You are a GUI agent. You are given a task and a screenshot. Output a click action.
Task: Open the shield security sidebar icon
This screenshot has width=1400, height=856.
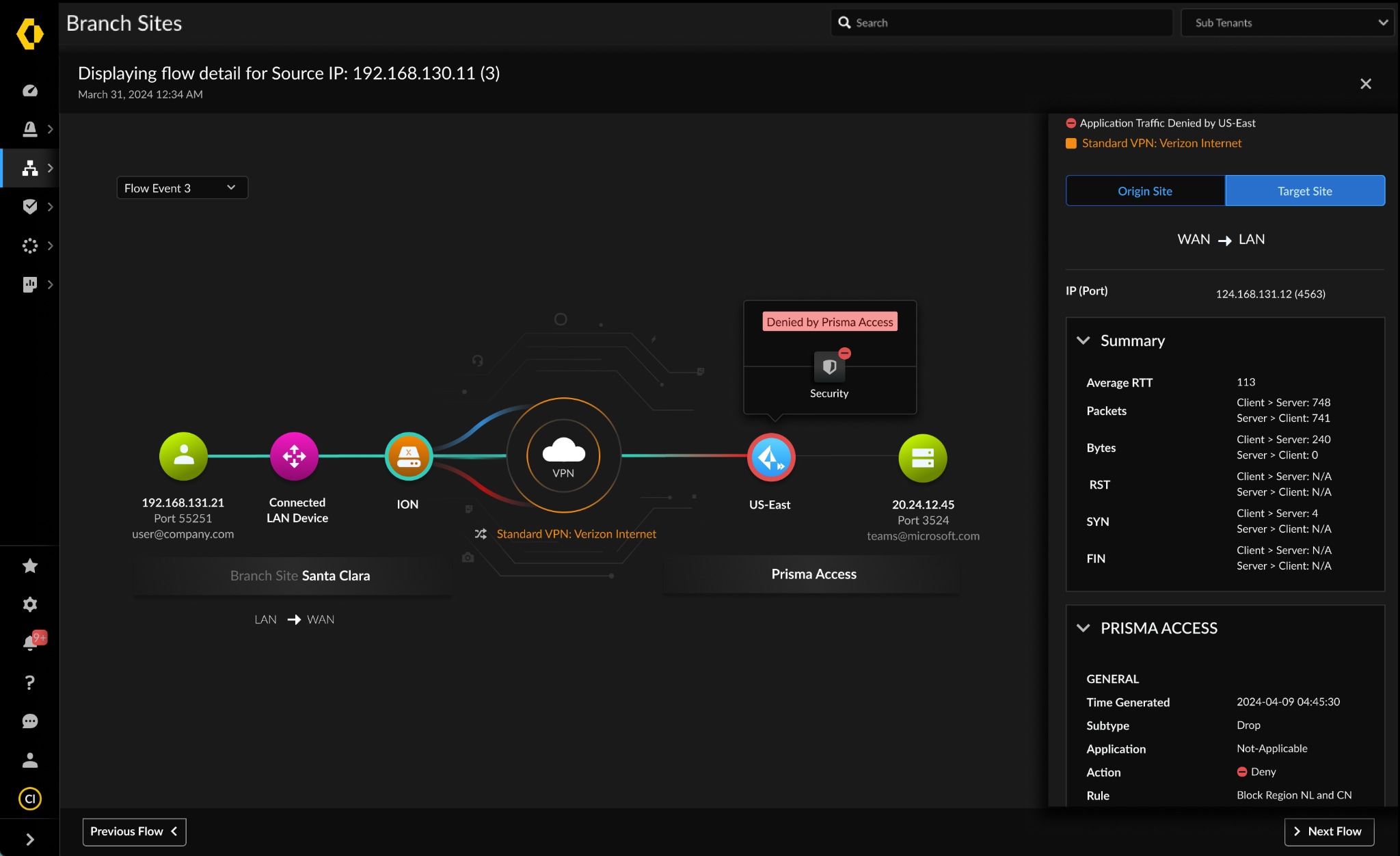pos(29,206)
